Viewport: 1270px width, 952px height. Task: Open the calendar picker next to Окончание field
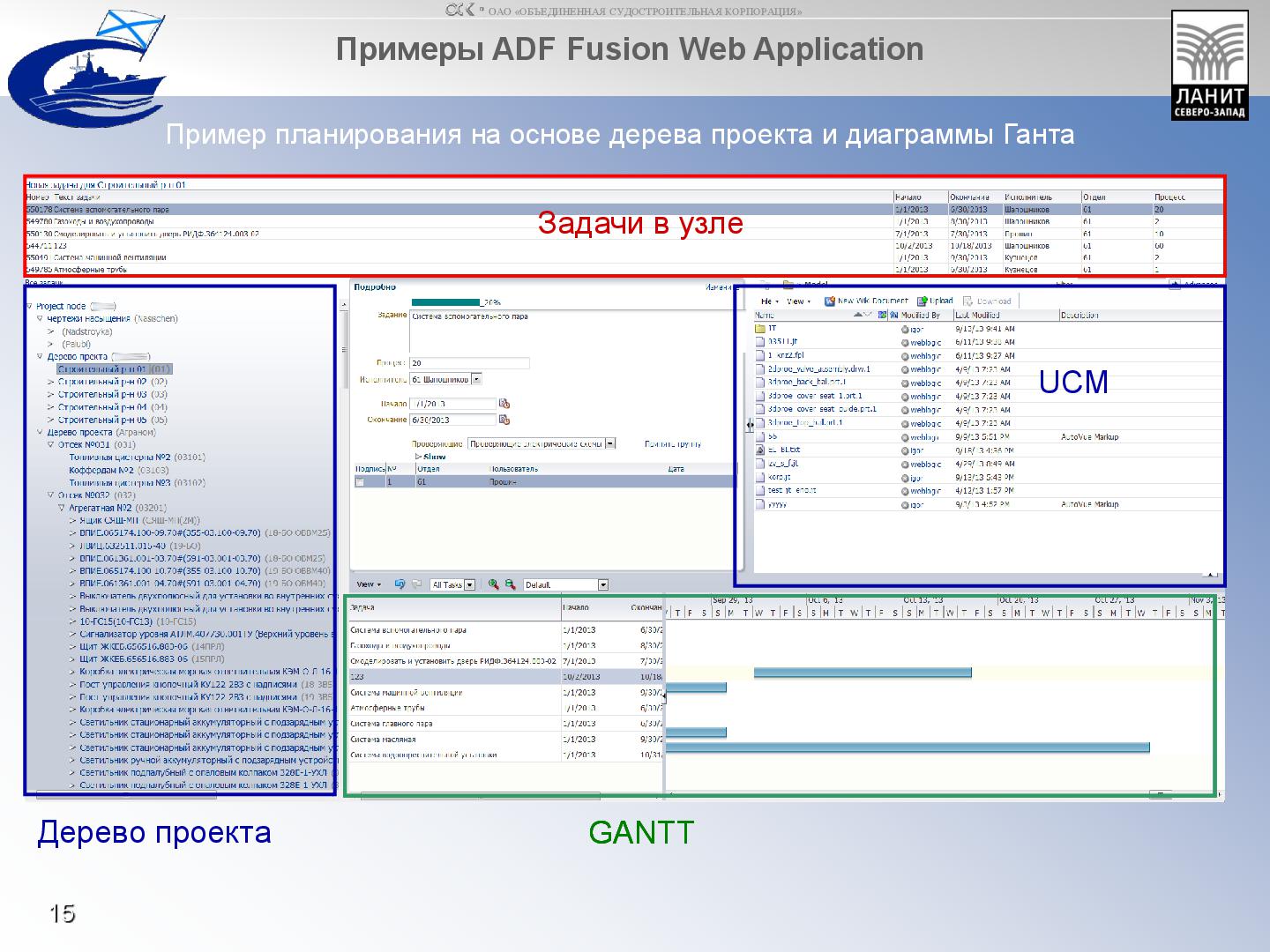pos(505,420)
